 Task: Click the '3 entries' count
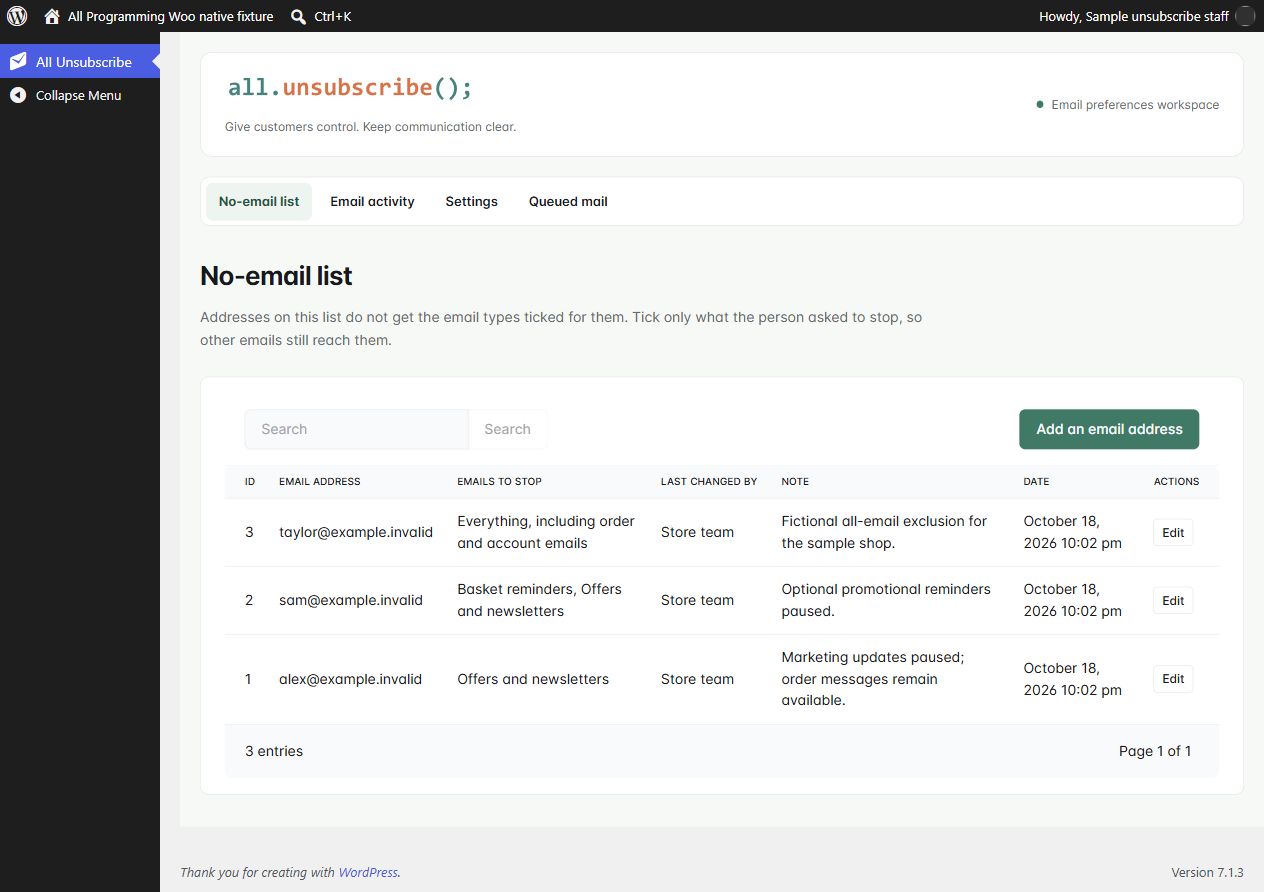tap(274, 751)
